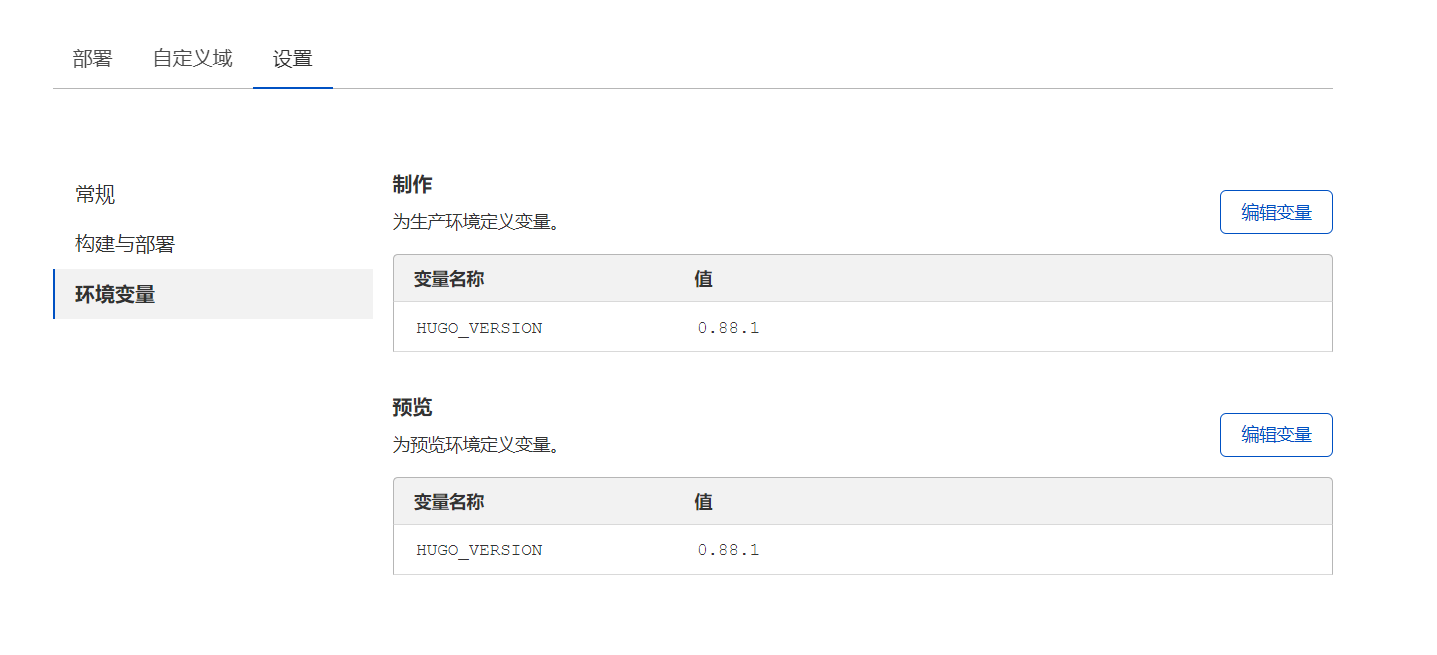Click 值 column header in 制作 table

[703, 279]
